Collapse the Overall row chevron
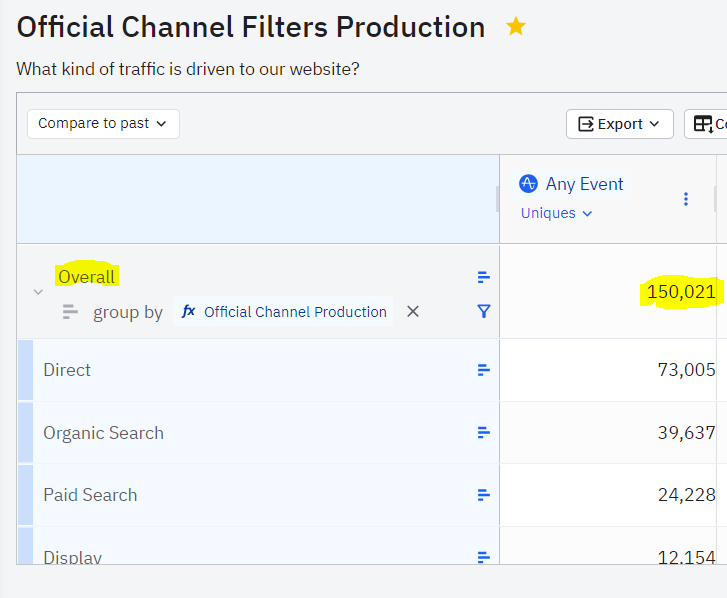 pos(38,292)
